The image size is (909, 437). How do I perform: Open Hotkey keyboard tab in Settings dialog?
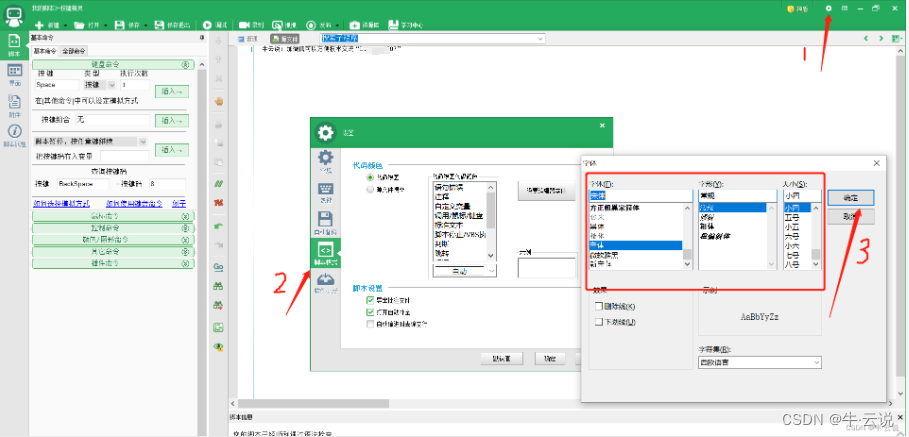pos(326,193)
